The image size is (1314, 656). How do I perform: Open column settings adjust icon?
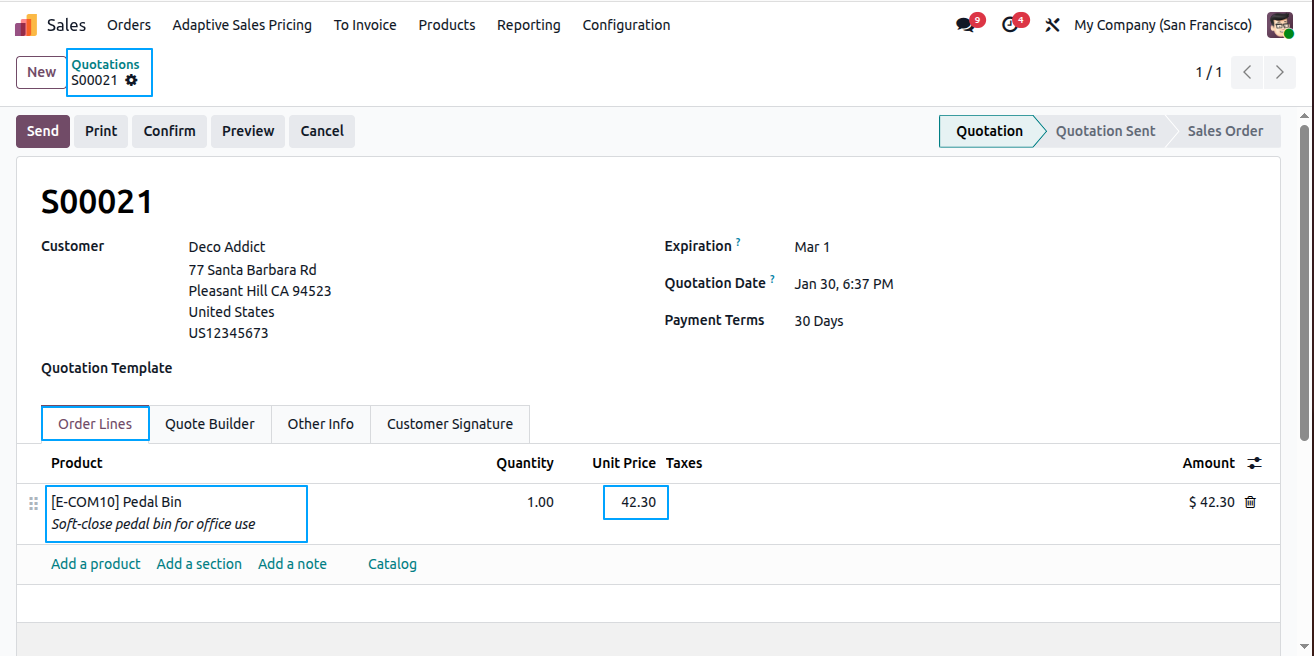[x=1254, y=463]
